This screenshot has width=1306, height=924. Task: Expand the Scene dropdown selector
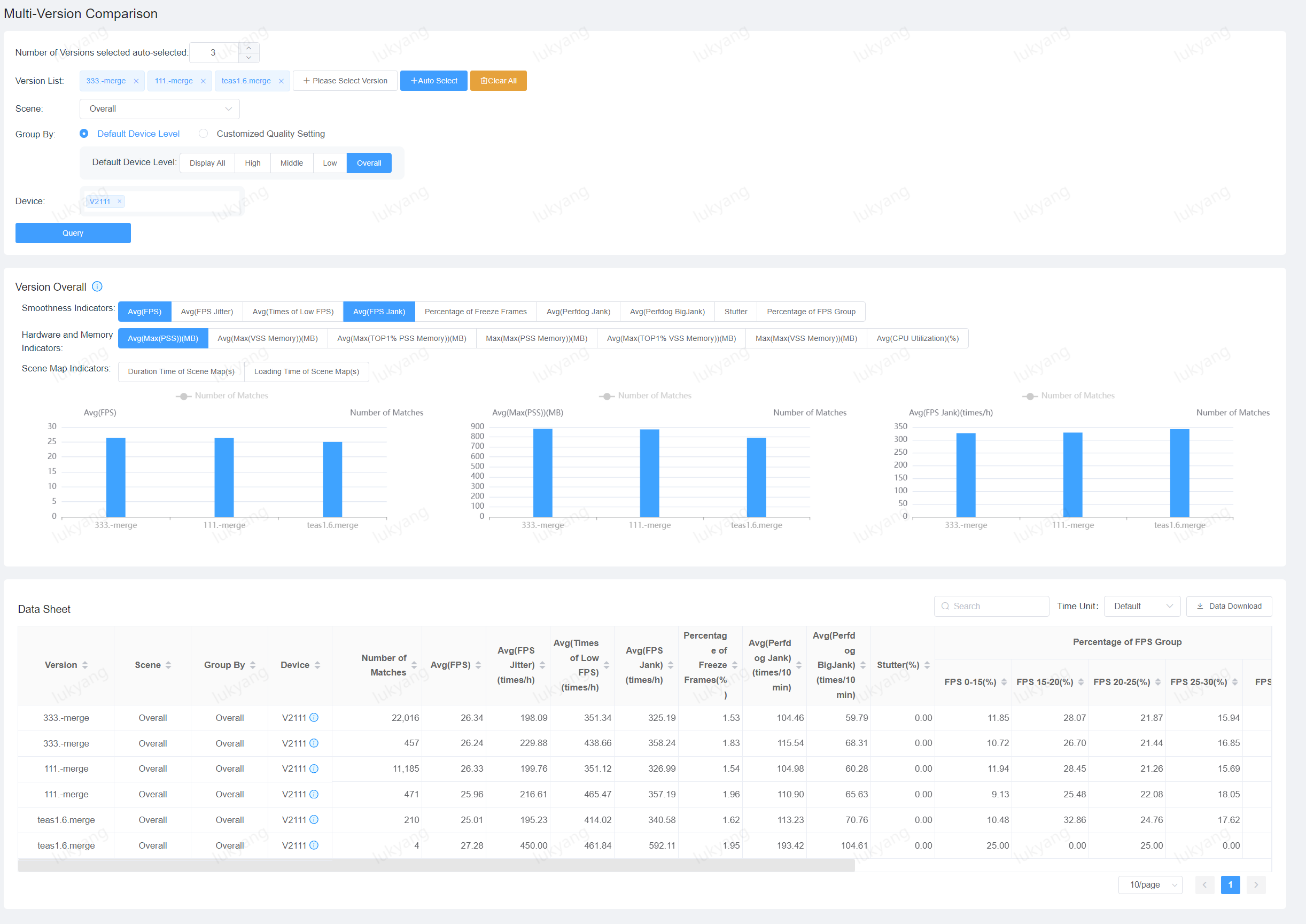(x=160, y=108)
